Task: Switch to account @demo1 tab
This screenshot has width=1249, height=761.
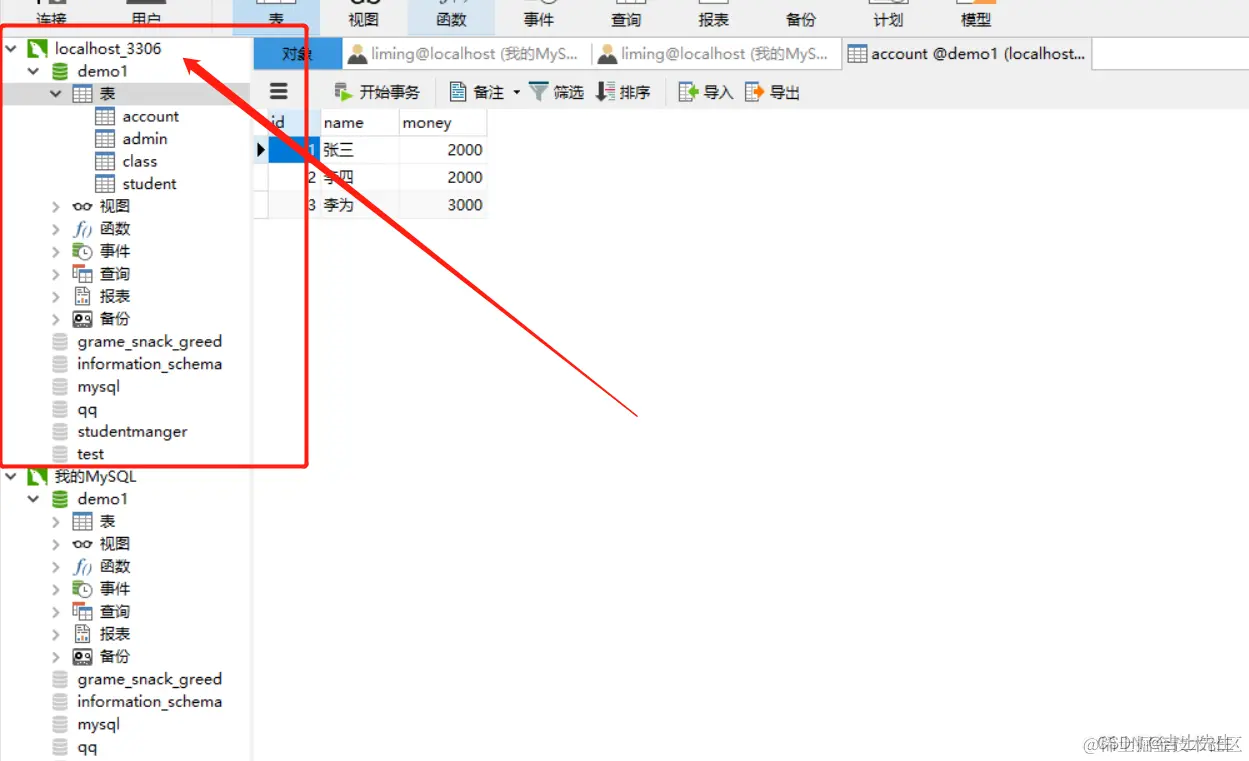Action: pos(967,54)
